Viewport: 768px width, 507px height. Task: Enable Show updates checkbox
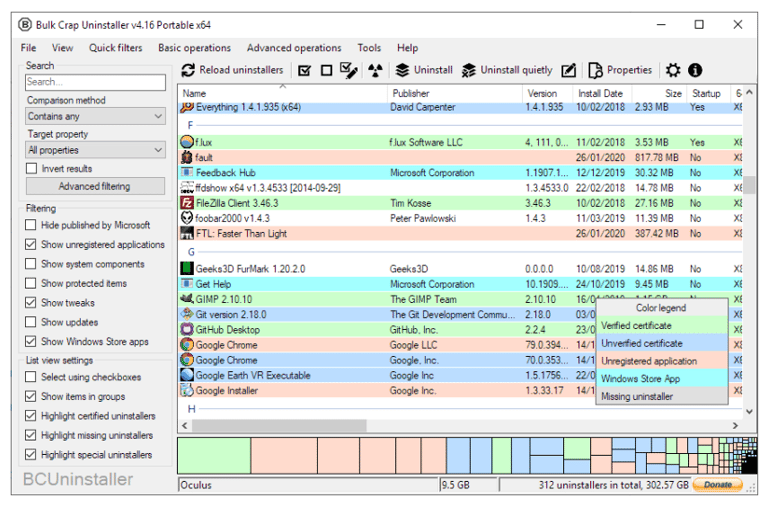click(30, 322)
